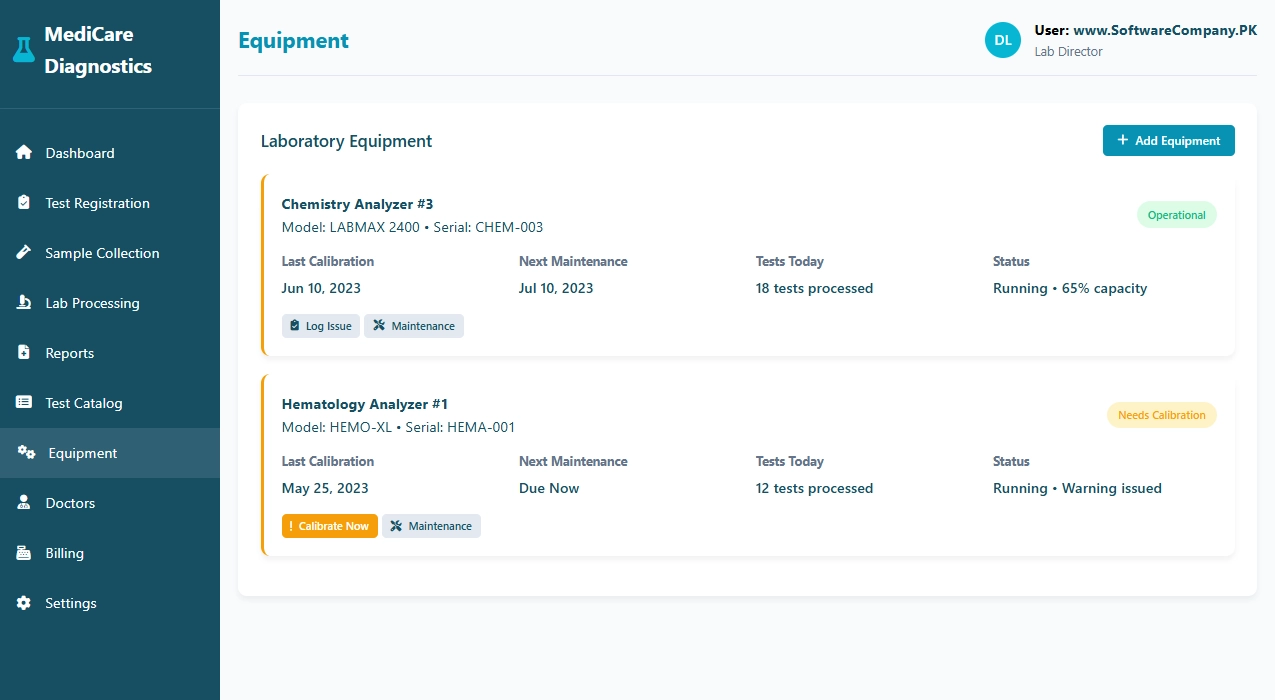Open the Doctors menu item
The width and height of the screenshot is (1275, 700).
70,503
